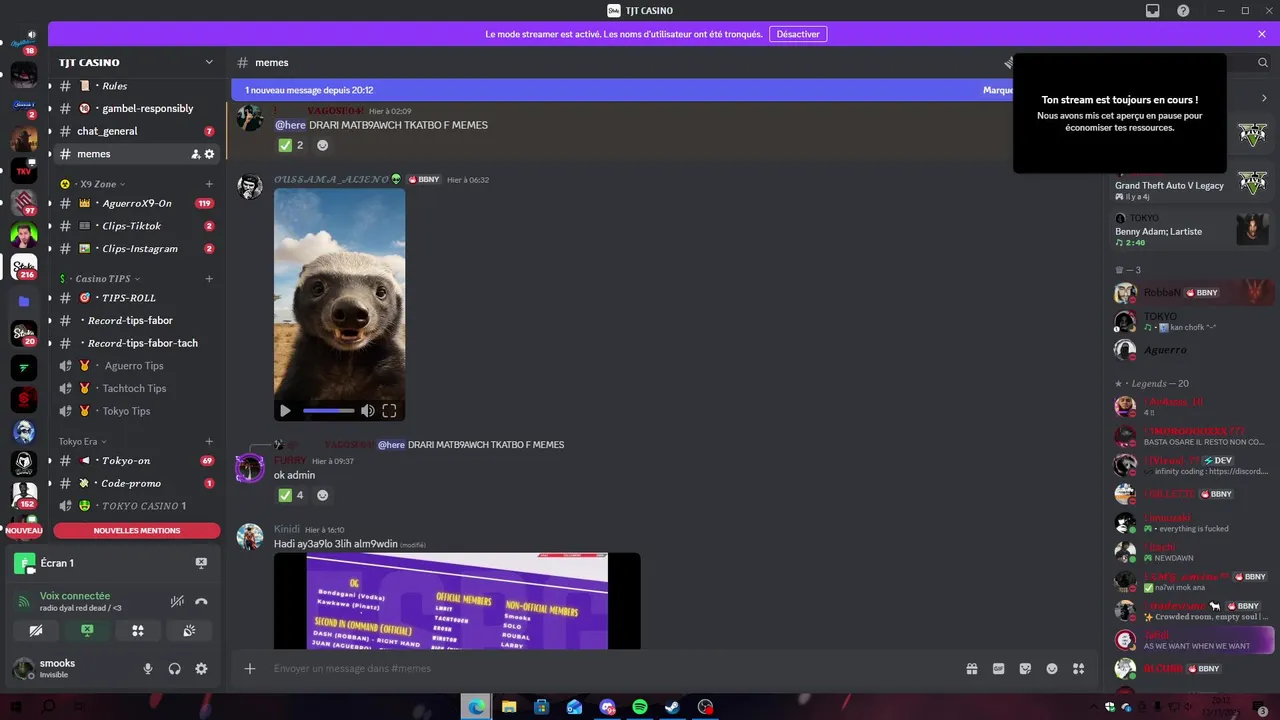Toggle noise suppression in the voice panel

[x=177, y=601]
